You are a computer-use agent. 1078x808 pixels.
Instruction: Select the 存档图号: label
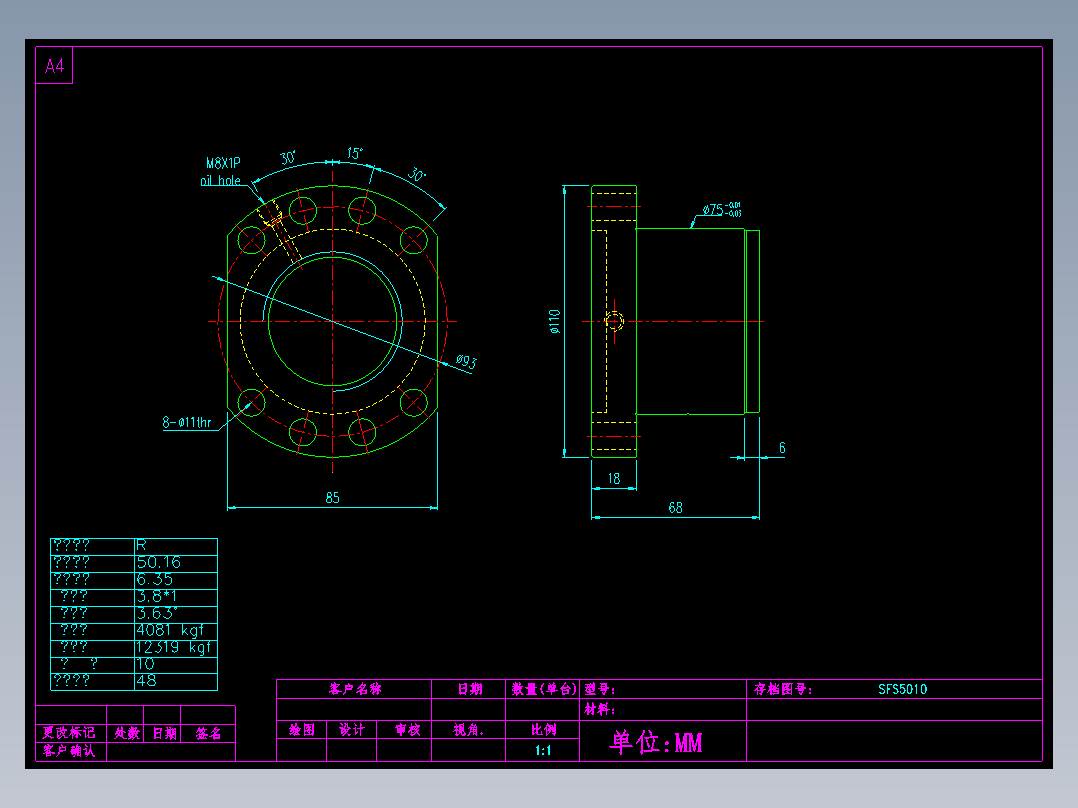[783, 689]
